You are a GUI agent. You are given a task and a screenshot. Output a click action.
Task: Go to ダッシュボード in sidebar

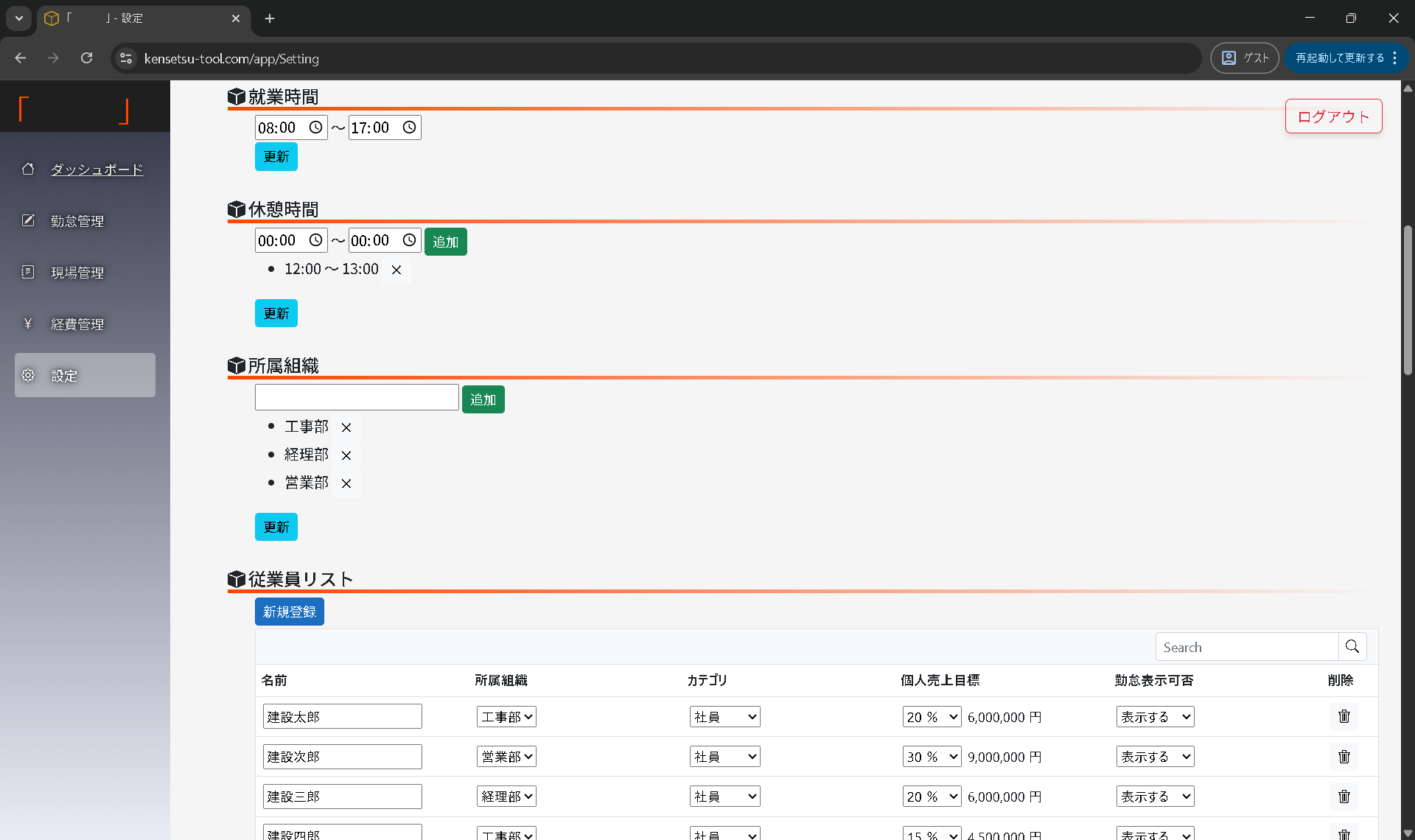click(x=97, y=169)
